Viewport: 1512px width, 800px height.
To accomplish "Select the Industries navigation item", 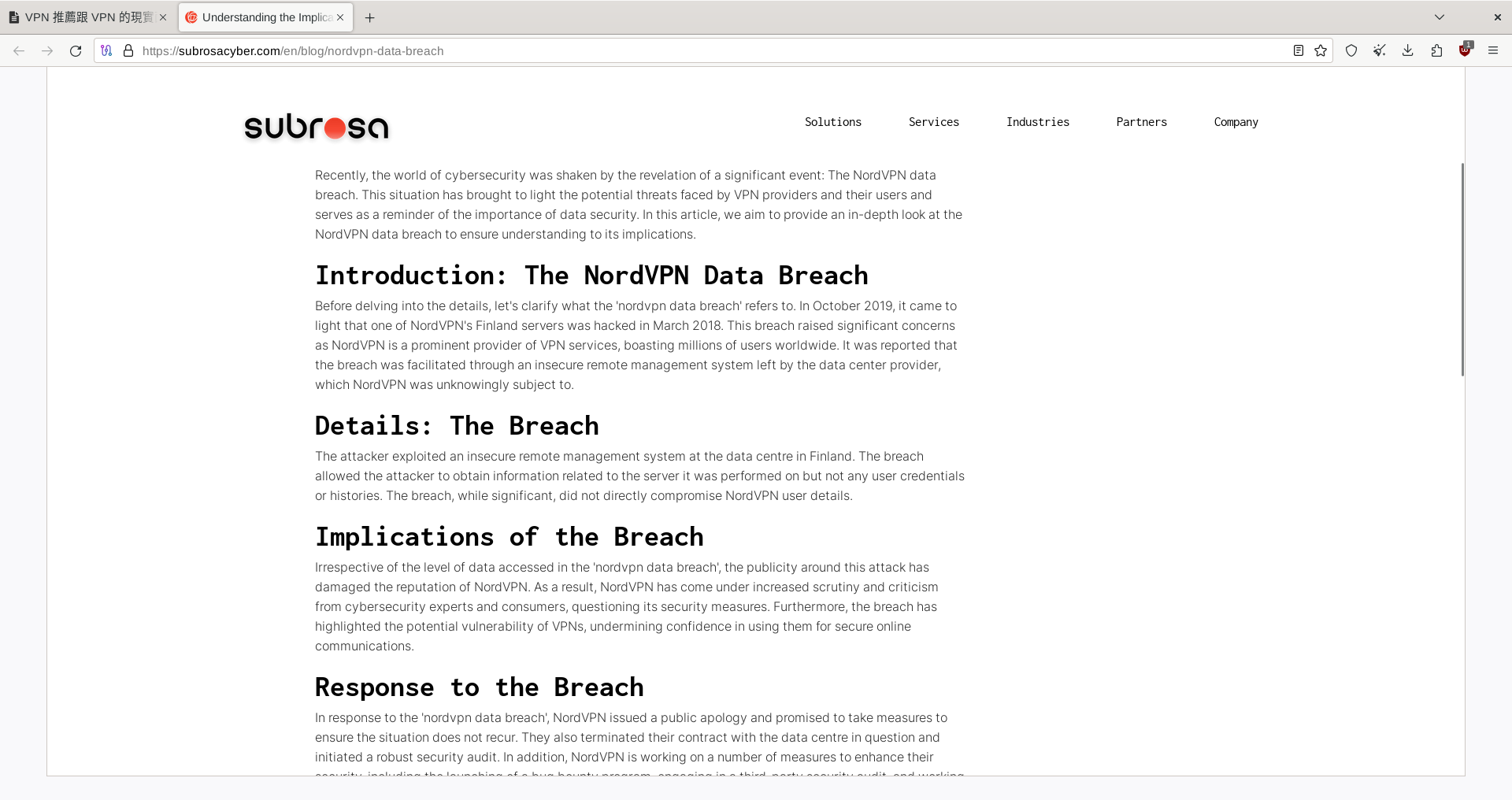I will click(x=1037, y=122).
